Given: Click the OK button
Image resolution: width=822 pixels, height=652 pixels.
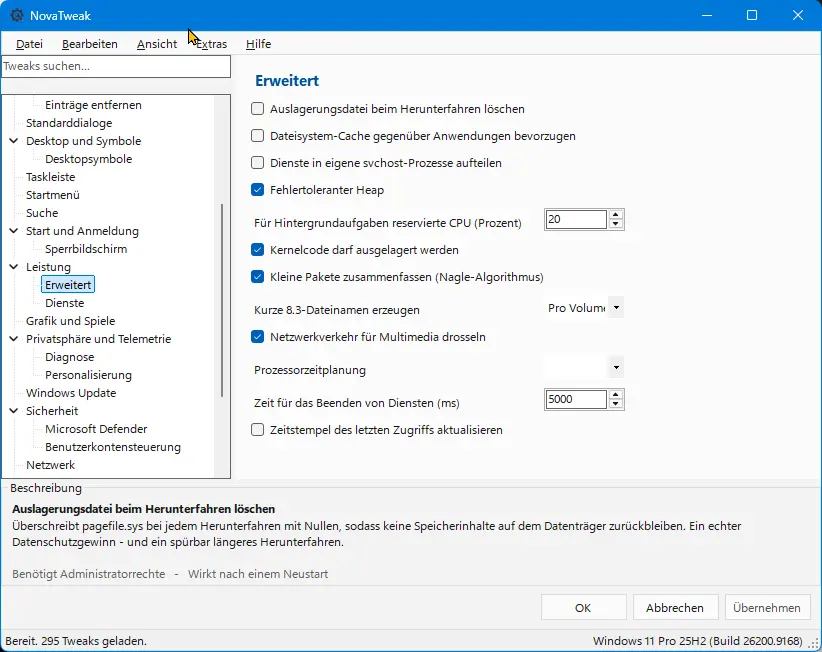Looking at the screenshot, I should 583,607.
